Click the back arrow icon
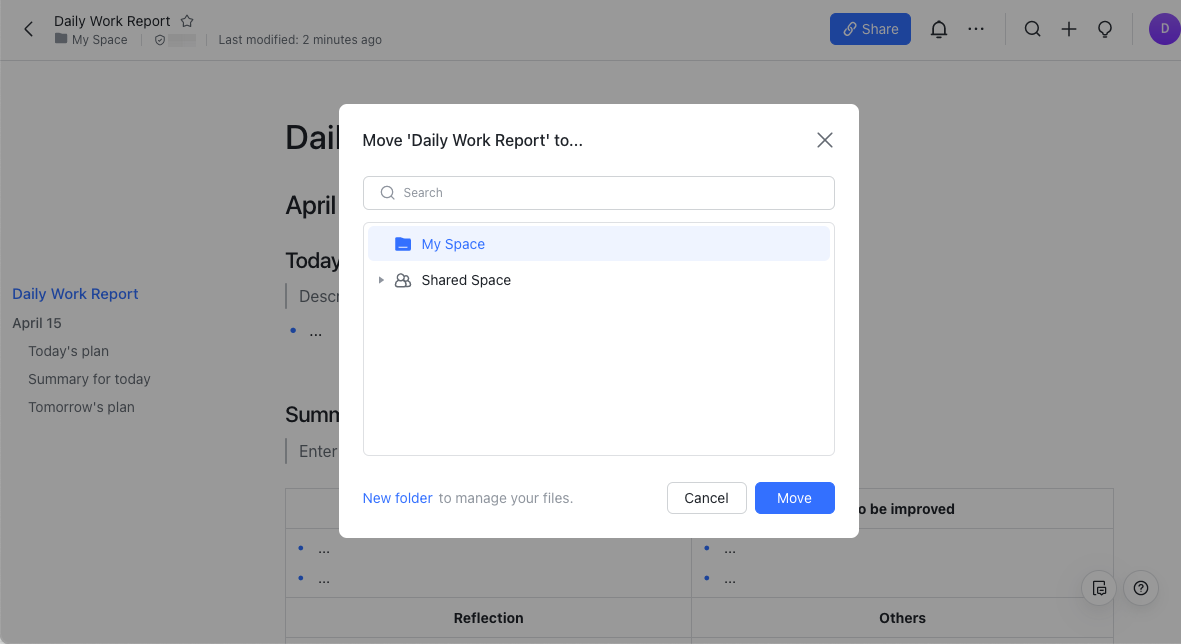 (x=28, y=29)
